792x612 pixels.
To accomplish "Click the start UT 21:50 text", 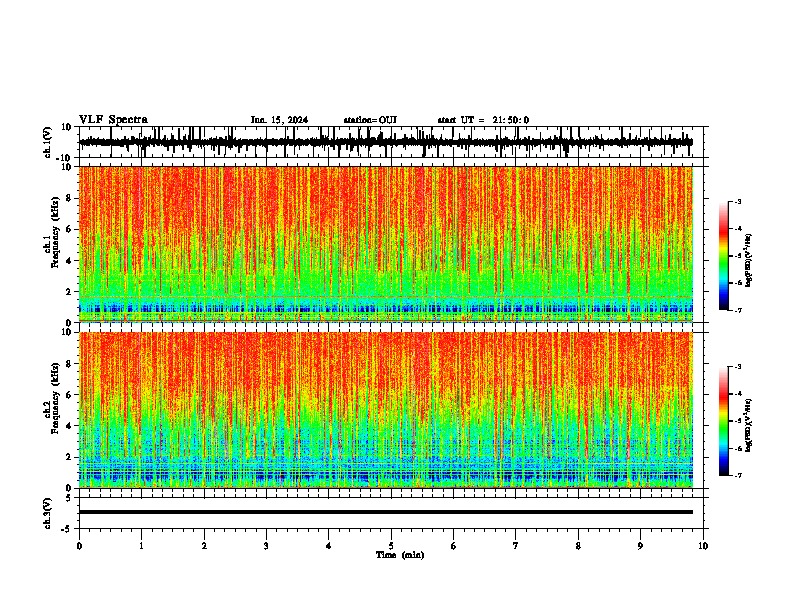I will tap(483, 120).
